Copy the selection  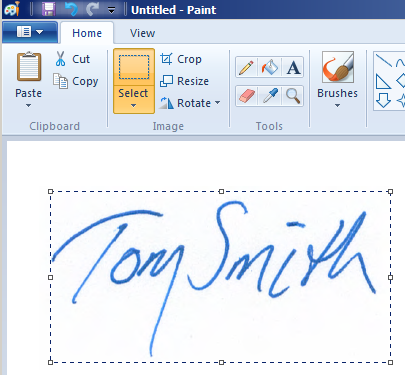tap(76, 81)
